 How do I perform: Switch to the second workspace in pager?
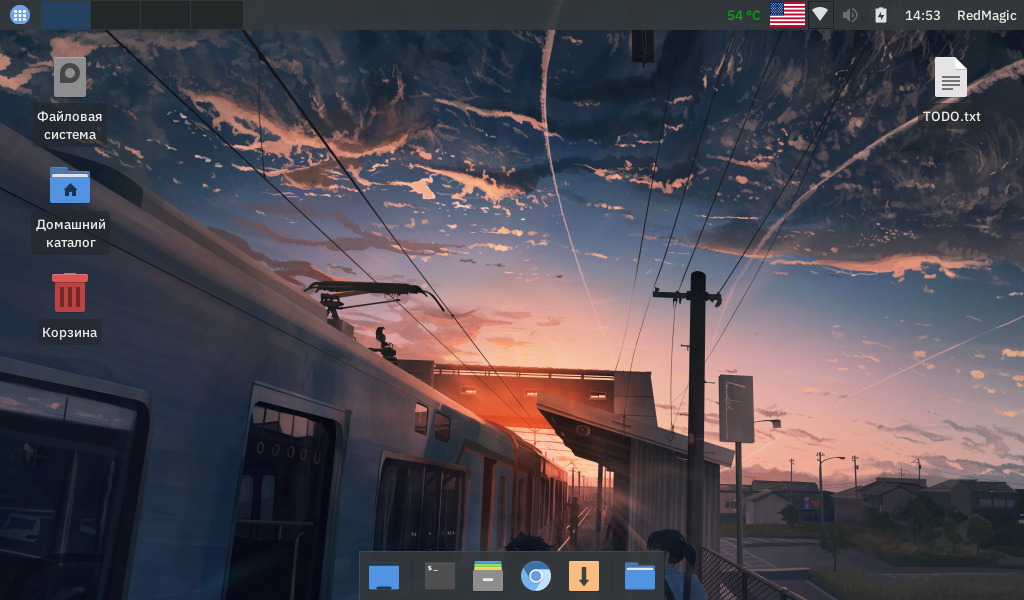pyautogui.click(x=116, y=15)
